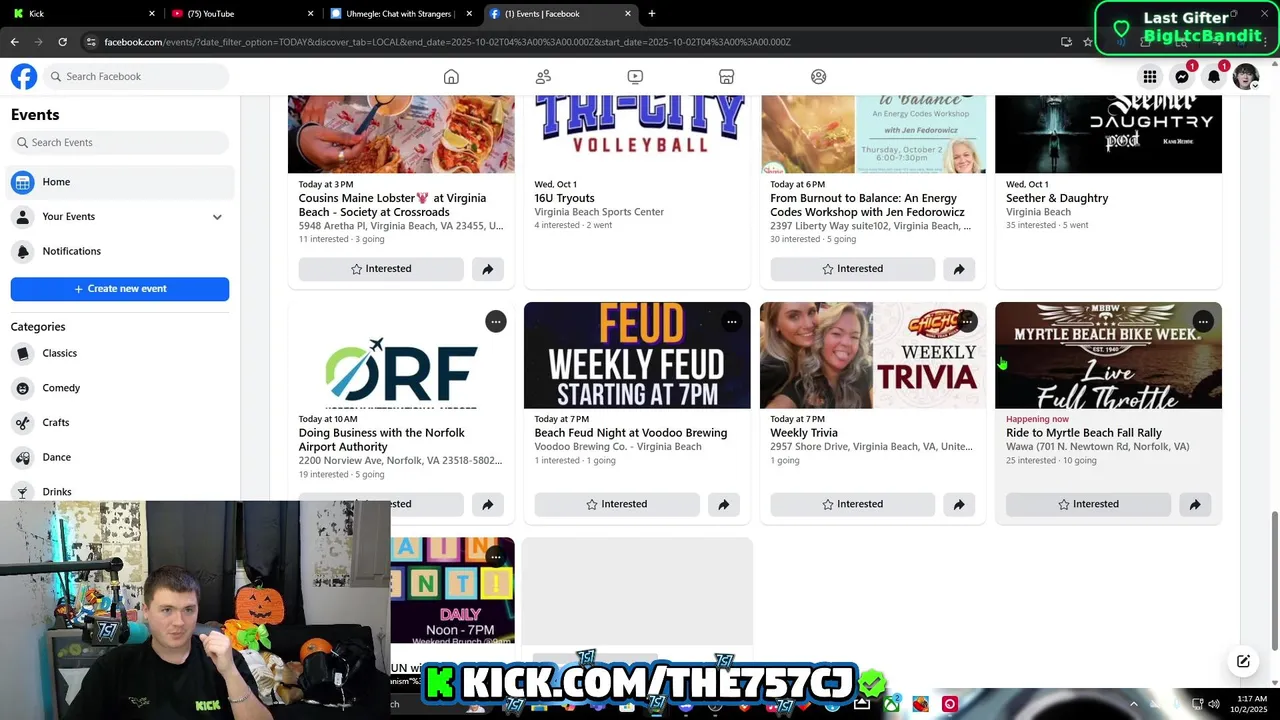The image size is (1280, 720).
Task: Open the Notifications bell icon
Action: pyautogui.click(x=1214, y=77)
